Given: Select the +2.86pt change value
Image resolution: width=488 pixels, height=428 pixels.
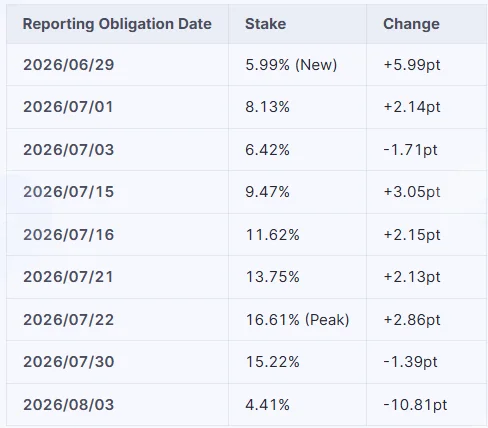Looking at the screenshot, I should pyautogui.click(x=412, y=320).
